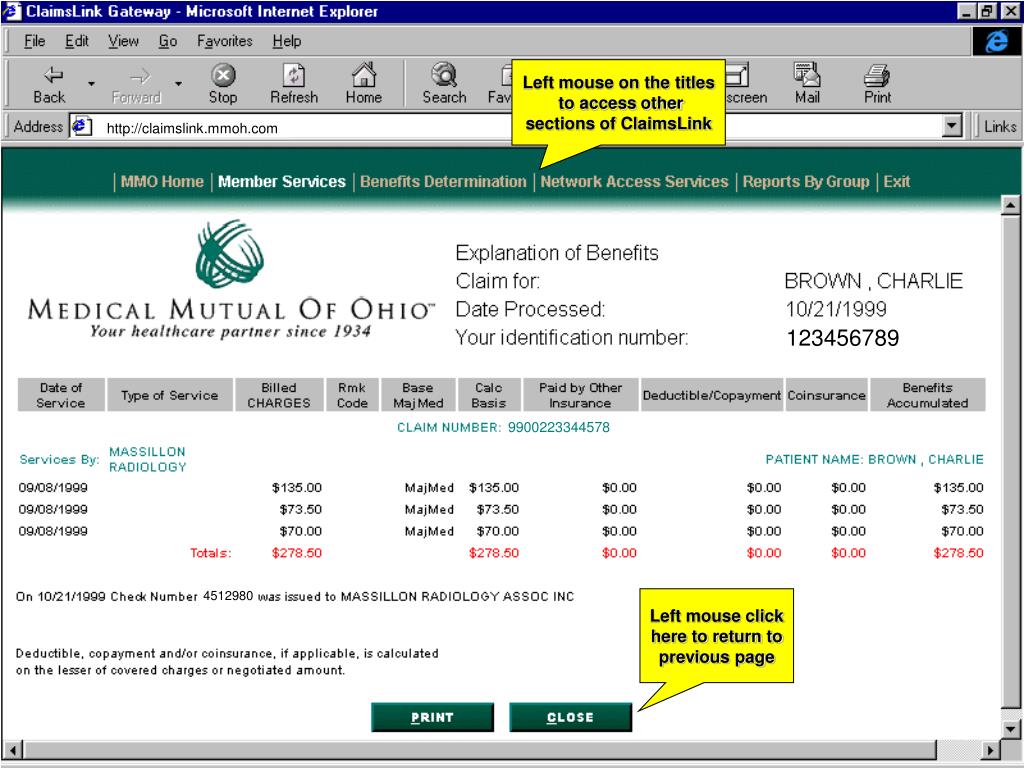
Task: Open the Search toolbar icon
Action: tap(444, 75)
